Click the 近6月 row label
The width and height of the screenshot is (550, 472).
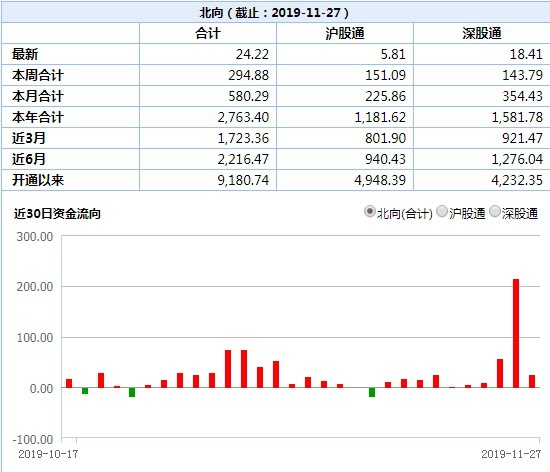pyautogui.click(x=29, y=159)
